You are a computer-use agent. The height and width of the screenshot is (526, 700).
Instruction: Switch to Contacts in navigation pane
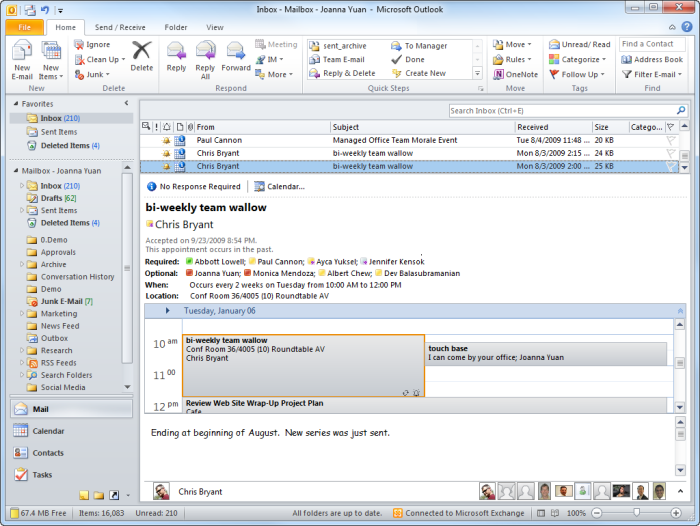[x=71, y=453]
